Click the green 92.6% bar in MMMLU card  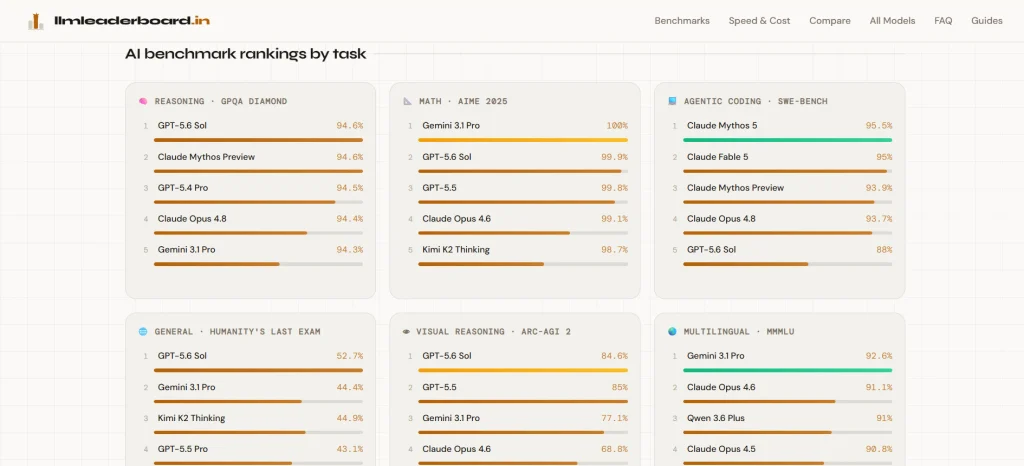[x=788, y=370]
